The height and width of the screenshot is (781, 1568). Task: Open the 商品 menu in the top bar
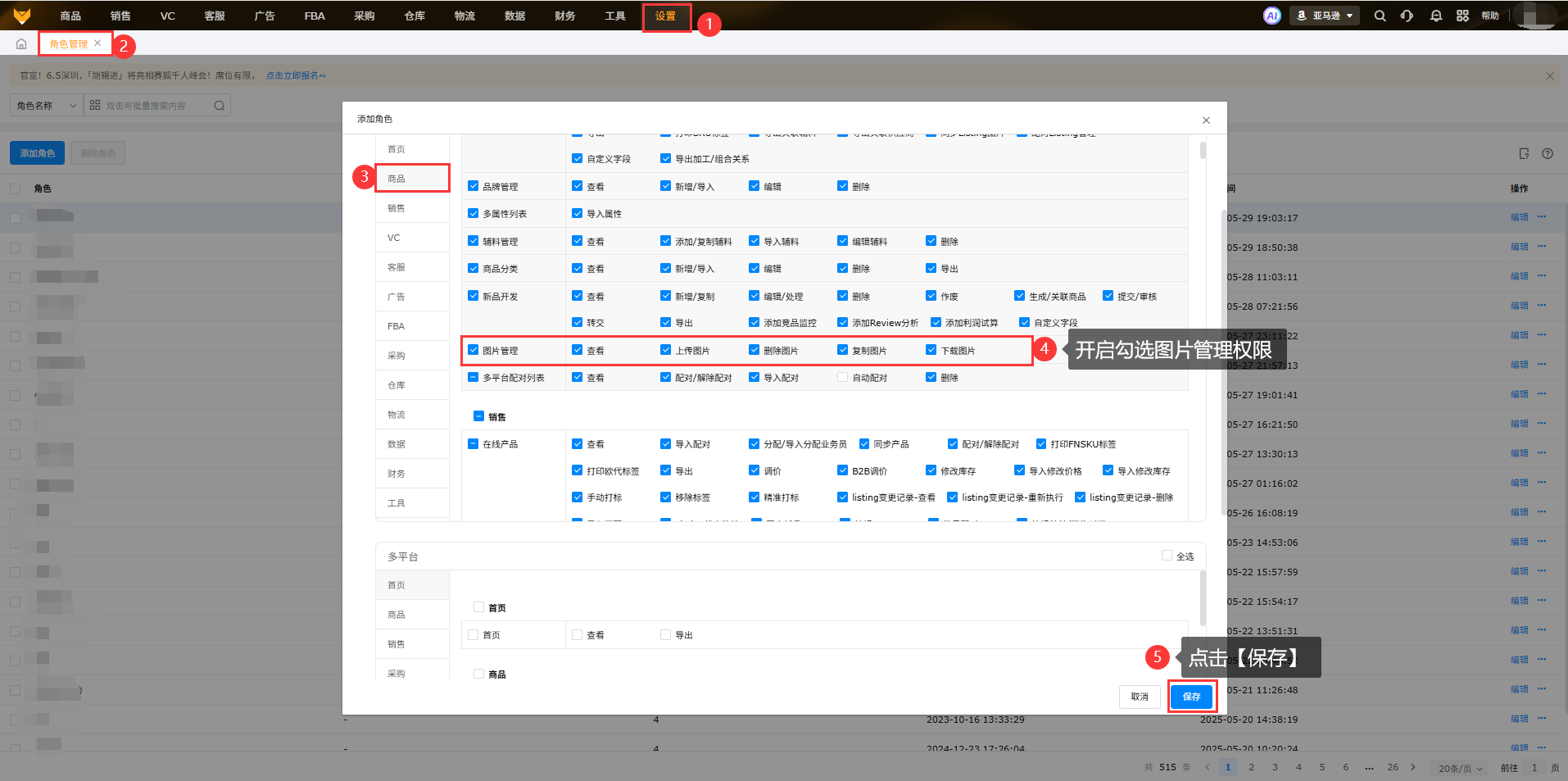tap(70, 16)
